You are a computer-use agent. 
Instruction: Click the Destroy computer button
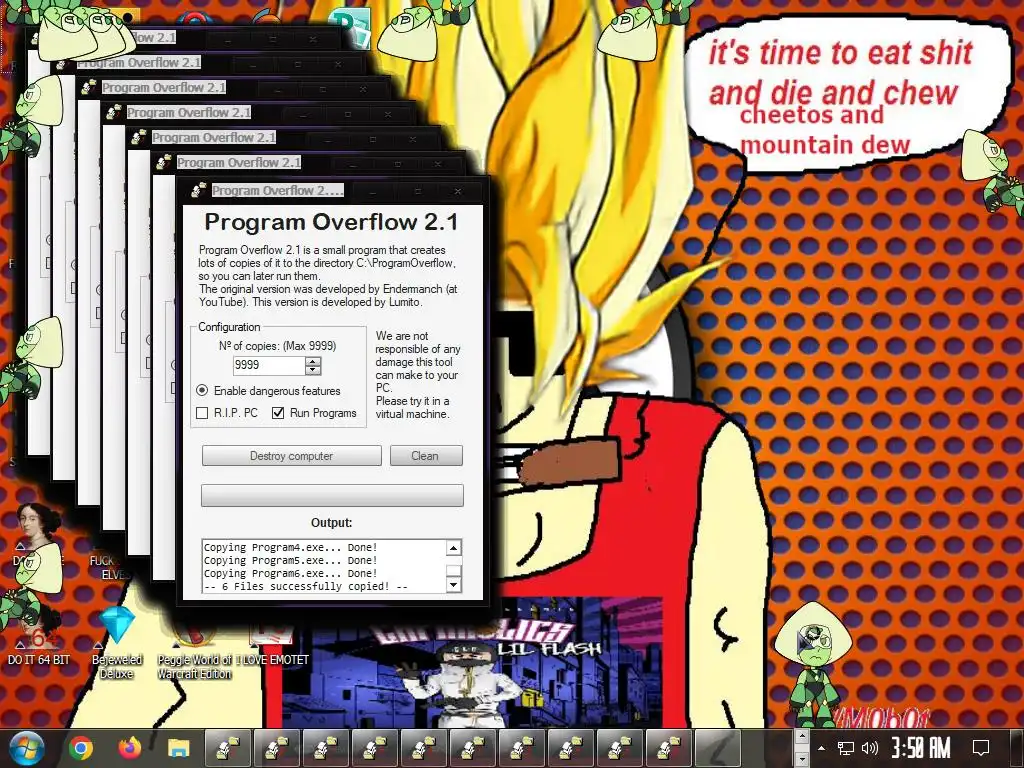pyautogui.click(x=291, y=456)
